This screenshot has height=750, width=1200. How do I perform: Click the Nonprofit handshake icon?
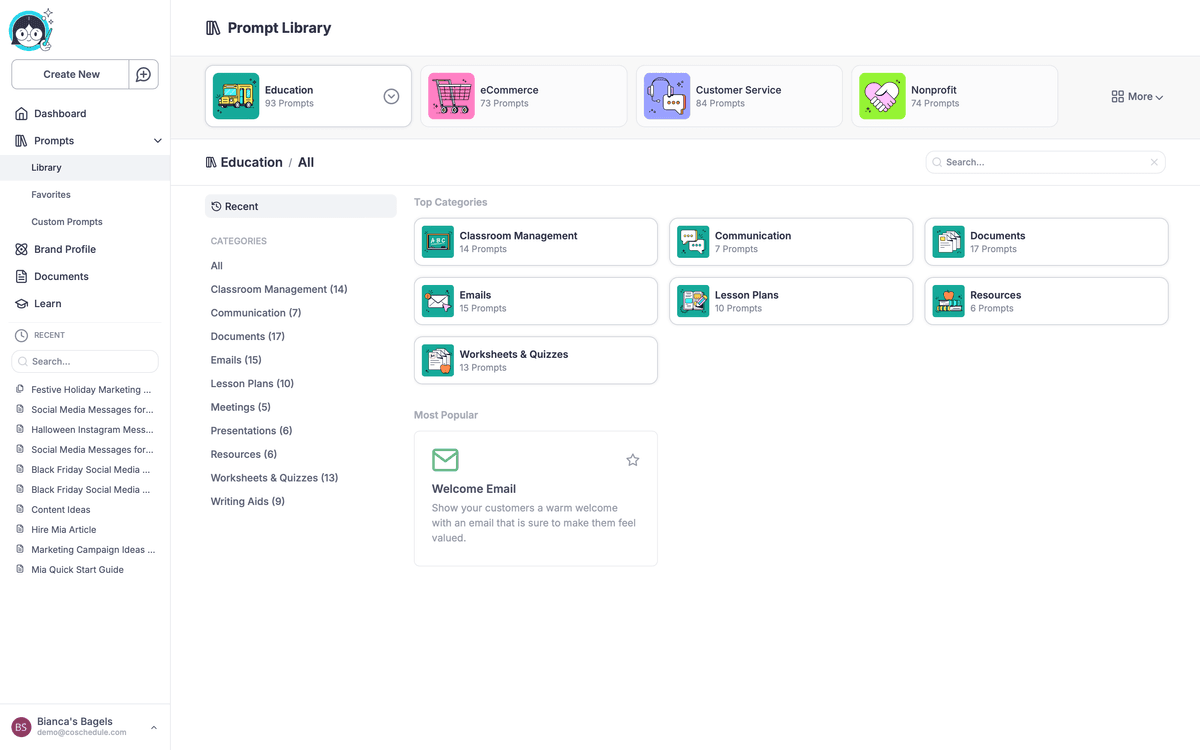(x=883, y=96)
